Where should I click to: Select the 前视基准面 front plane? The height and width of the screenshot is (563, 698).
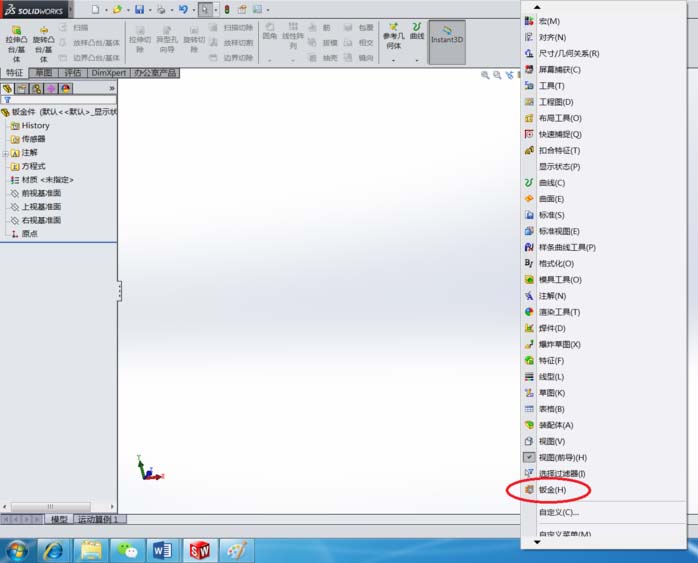tap(41, 193)
